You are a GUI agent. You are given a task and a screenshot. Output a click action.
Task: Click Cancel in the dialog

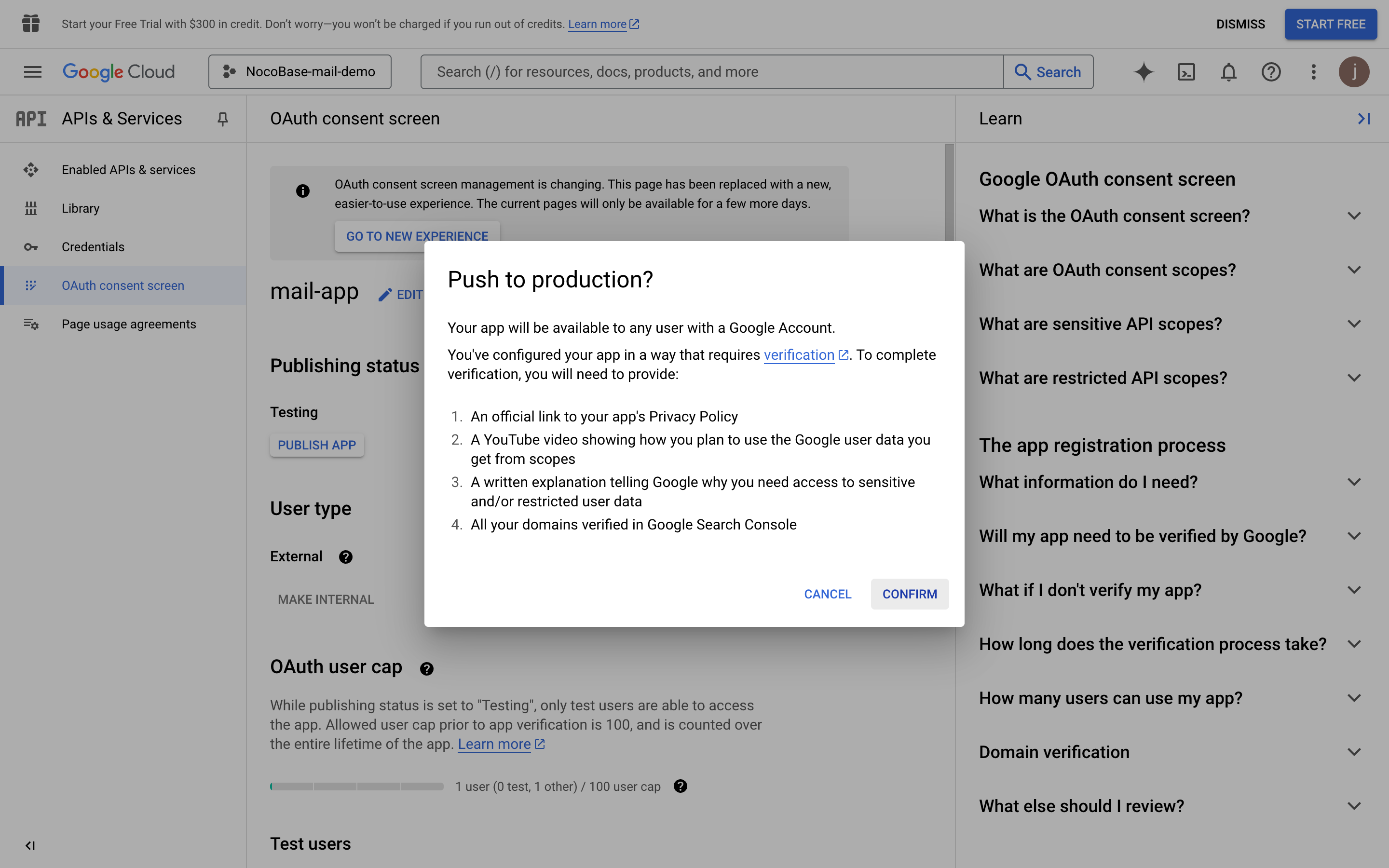pos(827,594)
